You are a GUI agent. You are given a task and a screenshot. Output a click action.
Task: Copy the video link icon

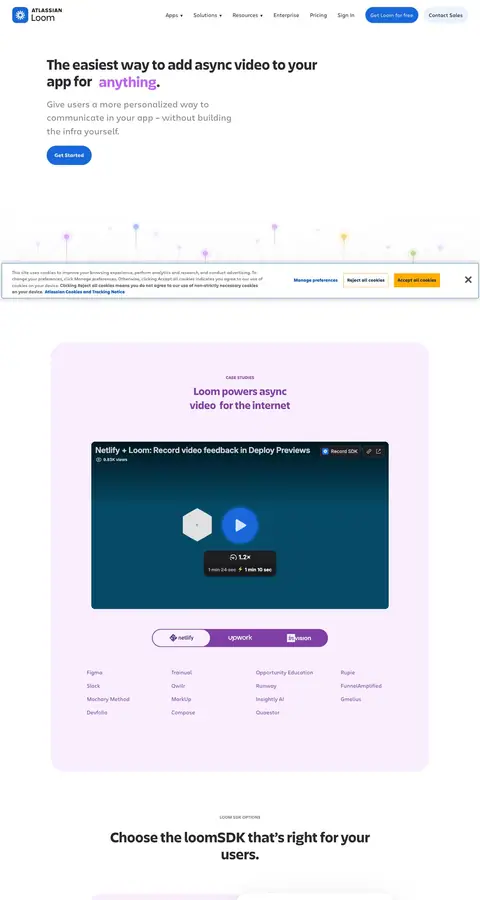369,452
